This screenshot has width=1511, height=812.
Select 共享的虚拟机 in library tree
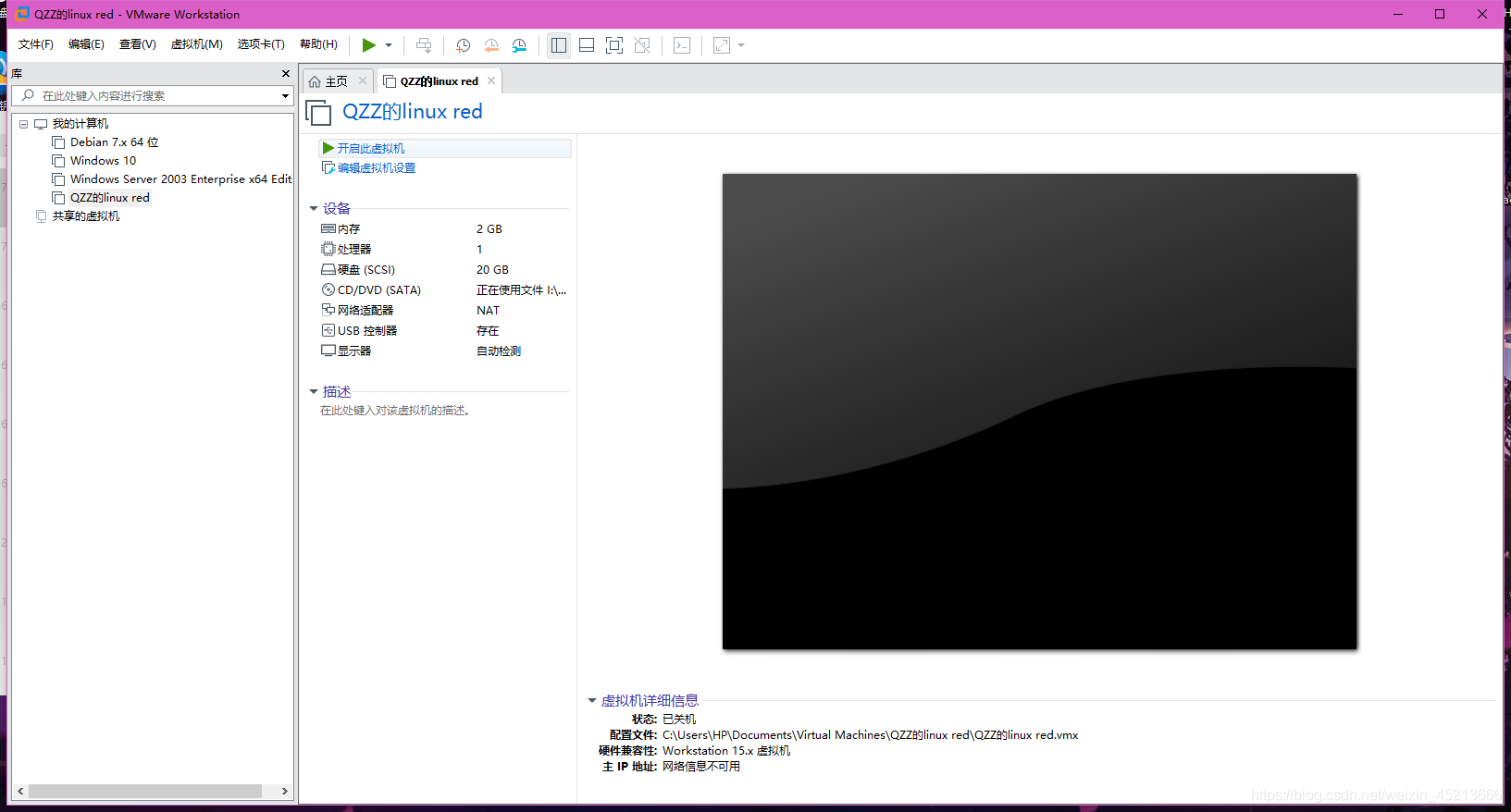point(85,216)
